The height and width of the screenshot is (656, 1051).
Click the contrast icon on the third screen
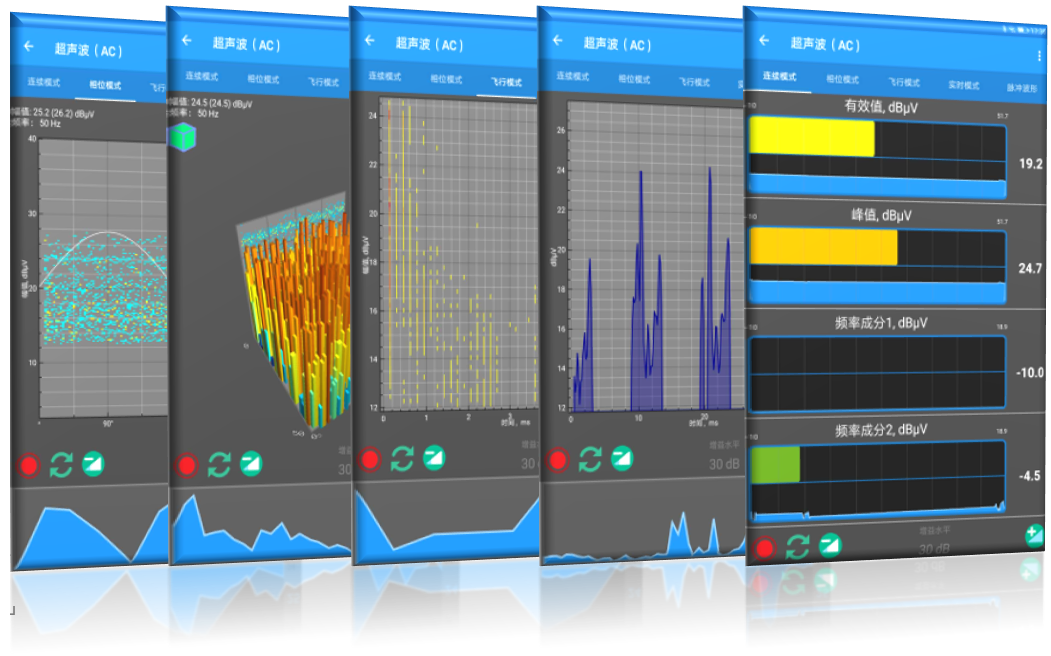434,458
